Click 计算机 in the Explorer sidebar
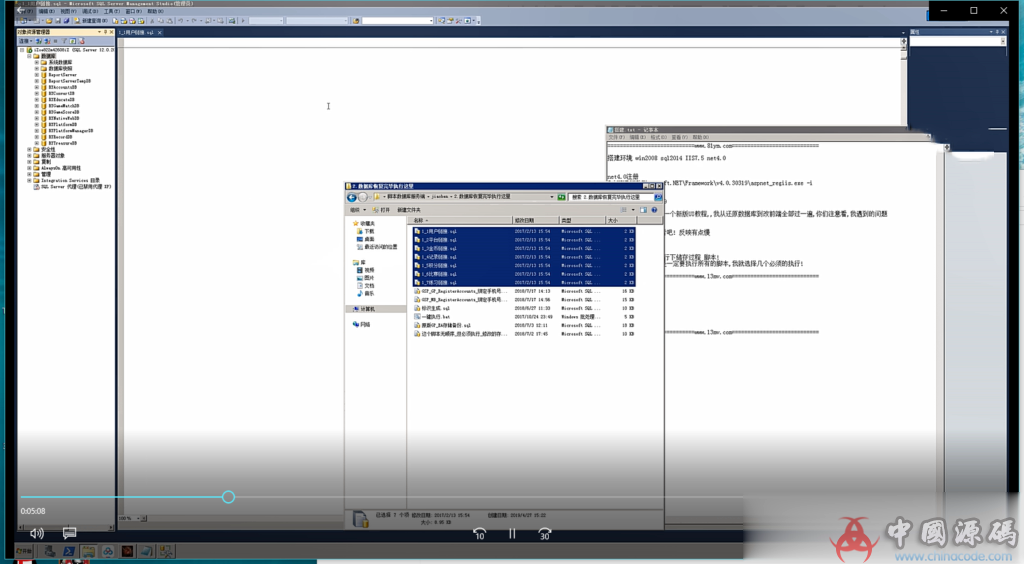1024x564 pixels. click(368, 309)
